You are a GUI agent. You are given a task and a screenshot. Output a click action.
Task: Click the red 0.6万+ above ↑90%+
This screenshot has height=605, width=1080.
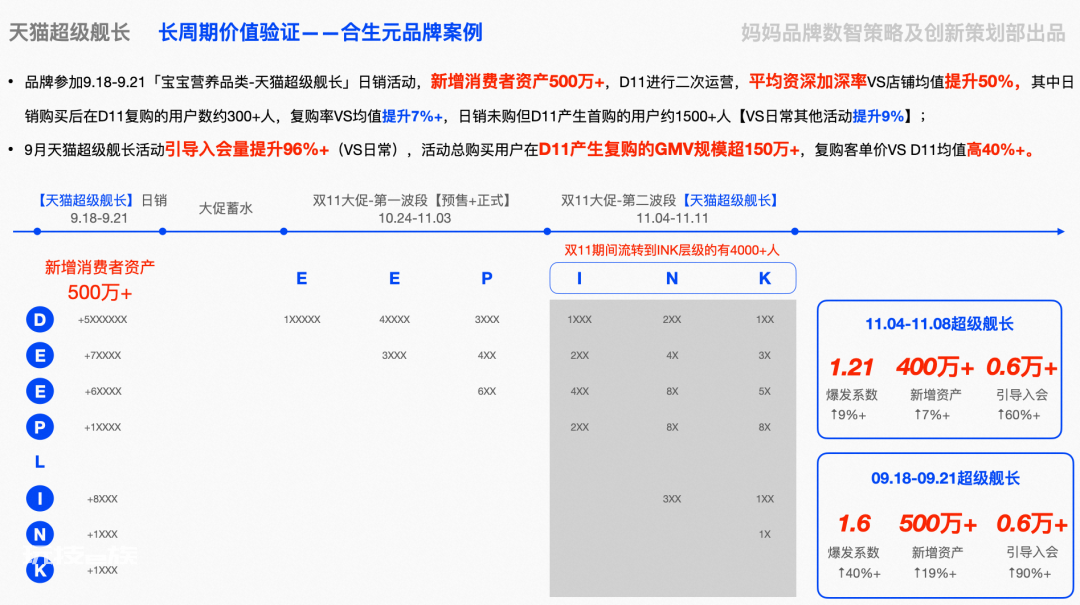[1032, 524]
